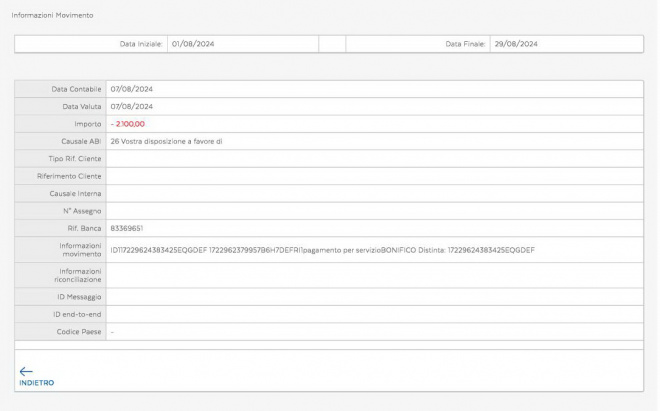
Task: Select the Data Iniziale value 01/08/2024
Action: click(x=193, y=44)
